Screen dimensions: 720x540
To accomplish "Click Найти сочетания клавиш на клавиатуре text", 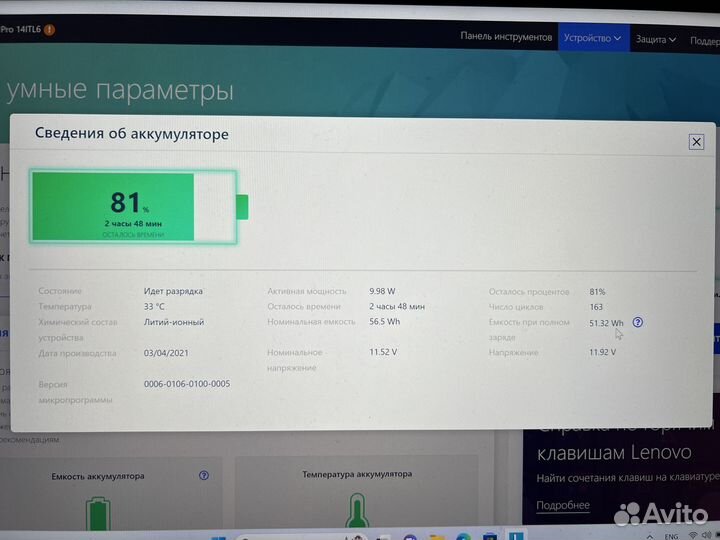I will [x=628, y=478].
